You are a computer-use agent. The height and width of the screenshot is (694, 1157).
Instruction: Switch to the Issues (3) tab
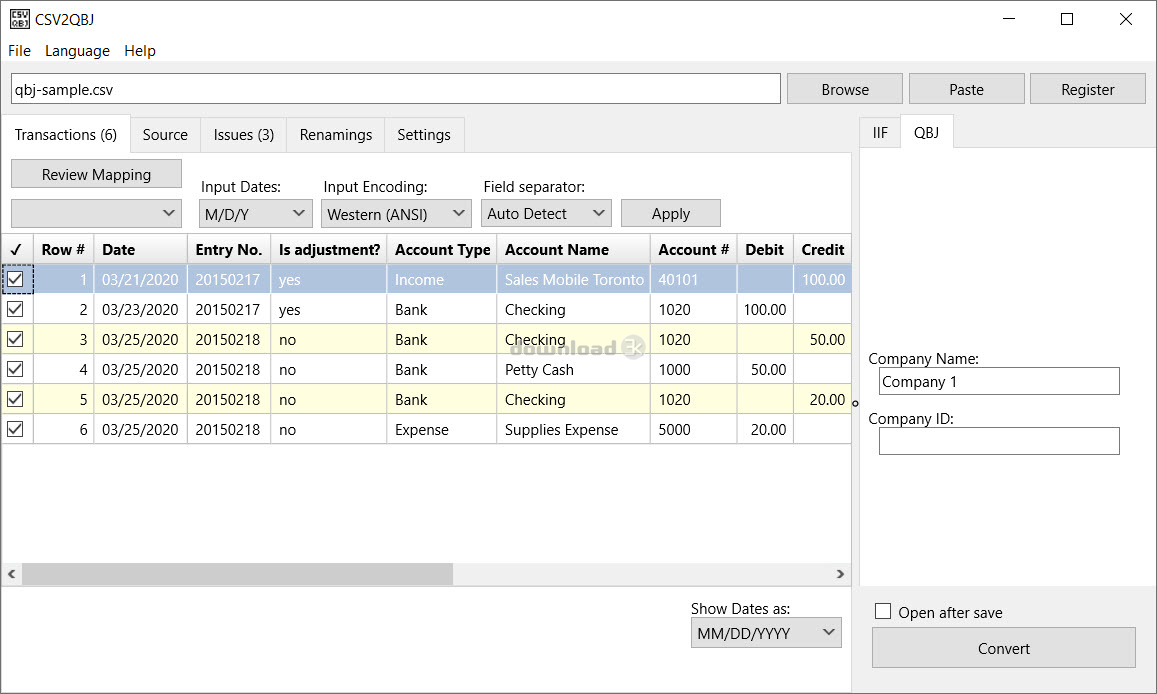(x=244, y=135)
